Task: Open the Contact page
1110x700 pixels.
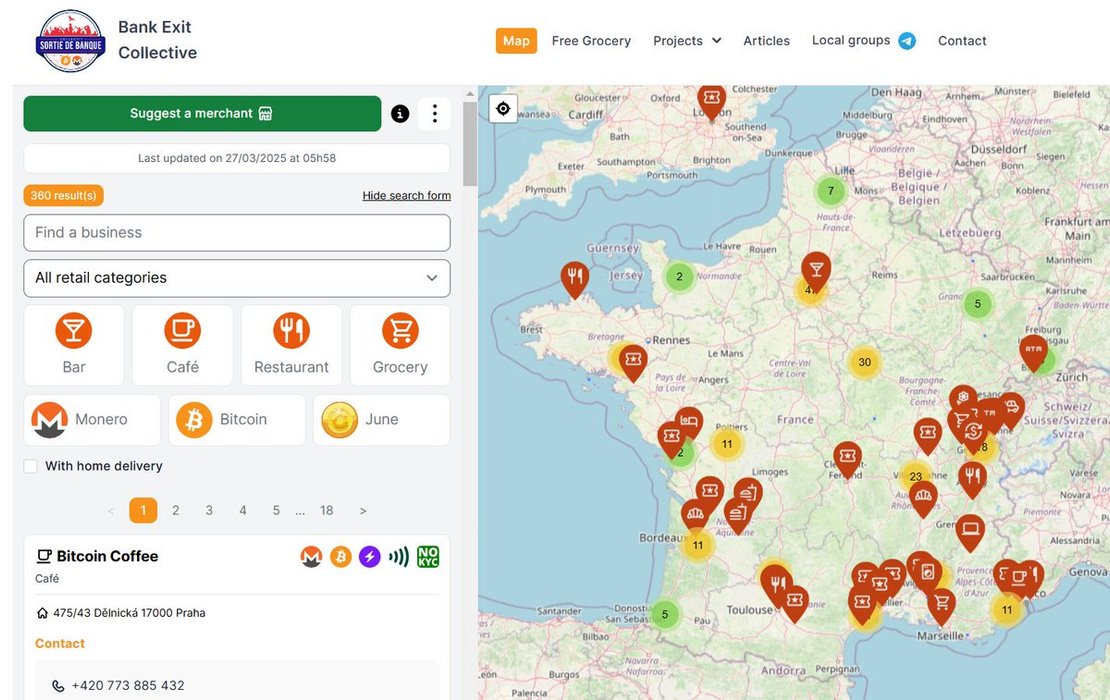Action: click(x=961, y=41)
